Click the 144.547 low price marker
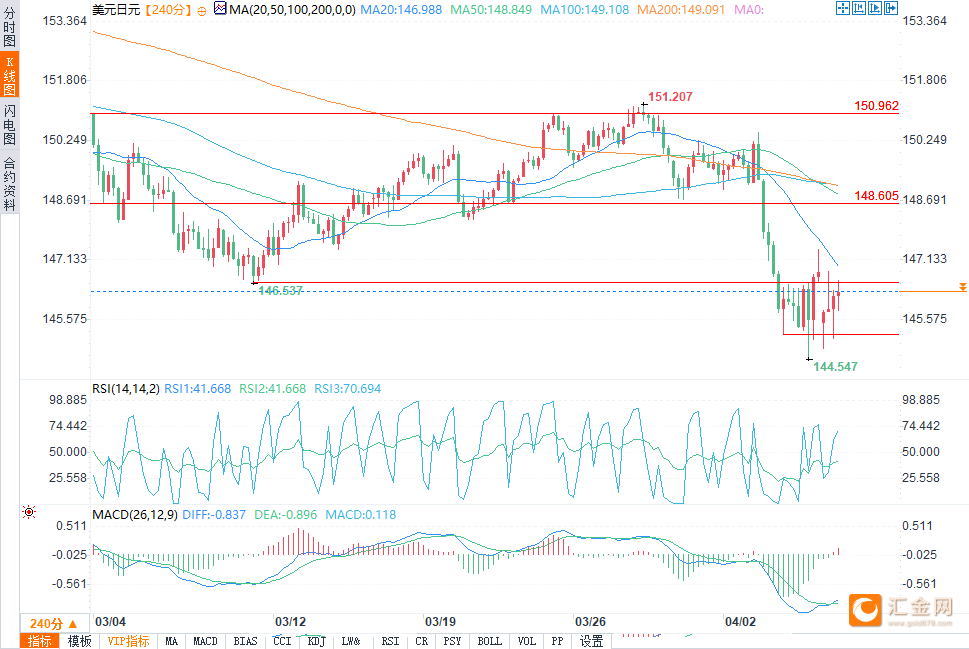The height and width of the screenshot is (649, 969). click(835, 367)
